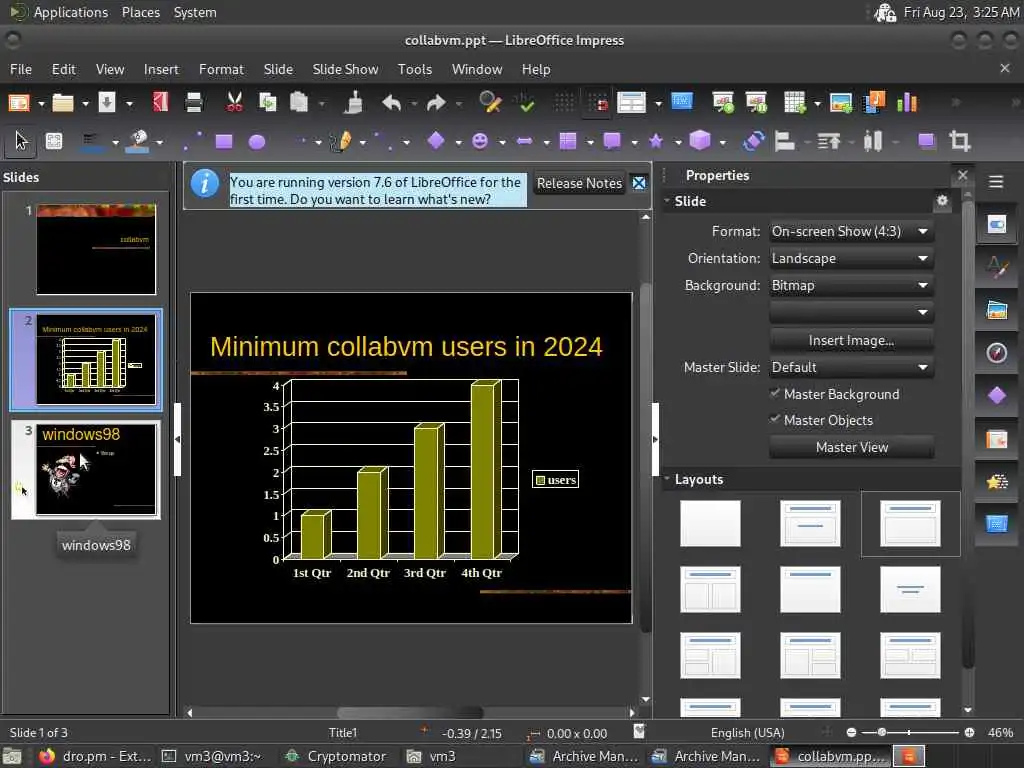Insert a chart using the bar chart icon
Image resolution: width=1024 pixels, height=768 pixels.
coord(907,103)
